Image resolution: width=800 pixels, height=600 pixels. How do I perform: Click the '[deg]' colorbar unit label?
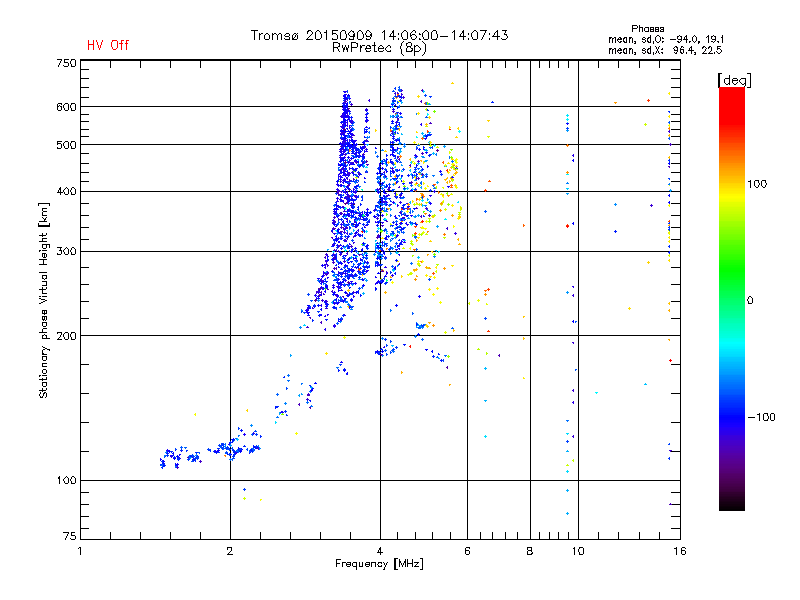[734, 80]
